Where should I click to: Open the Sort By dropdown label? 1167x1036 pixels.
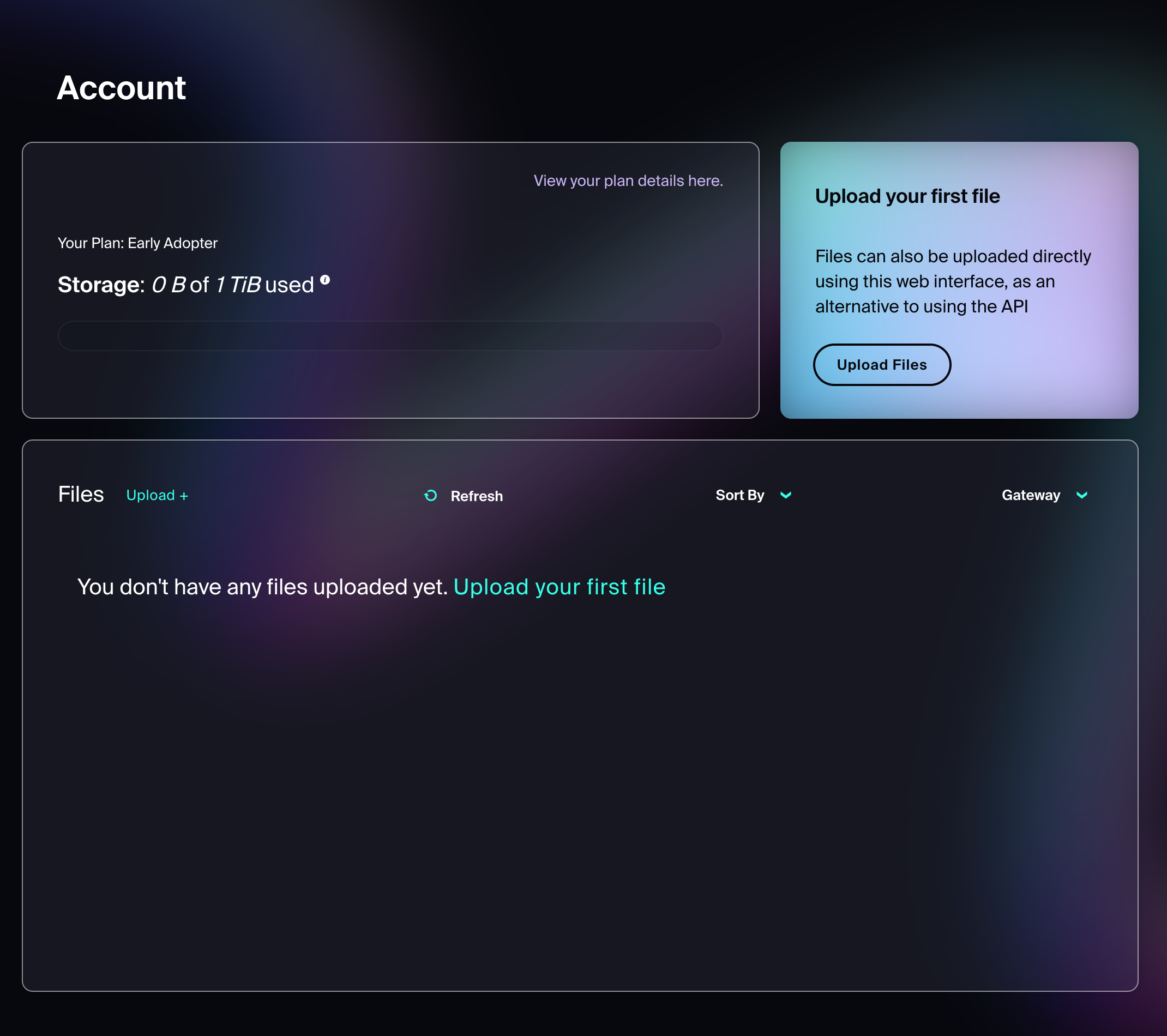coord(739,495)
